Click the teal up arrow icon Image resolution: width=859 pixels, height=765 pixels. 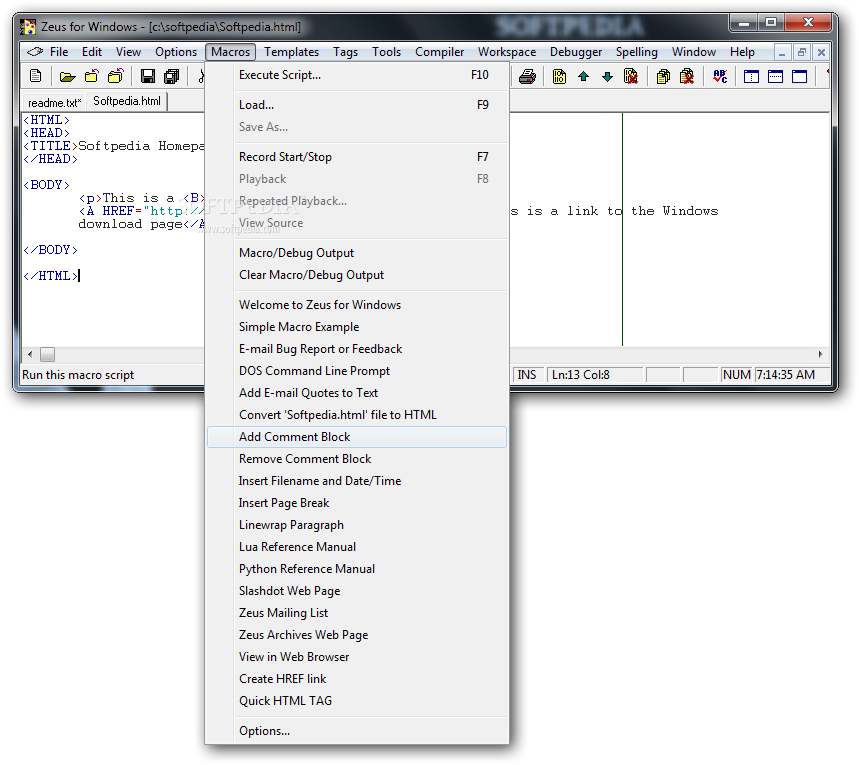point(583,76)
